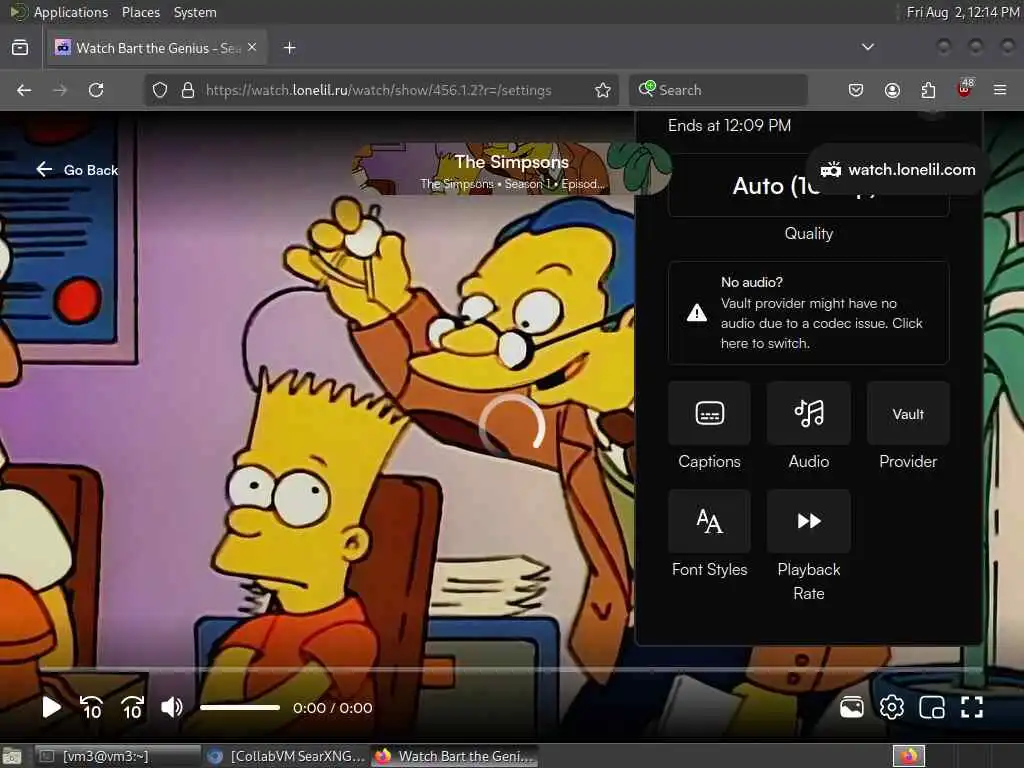
Task: Click the Firefox workspace switcher icon
Action: pos(909,756)
